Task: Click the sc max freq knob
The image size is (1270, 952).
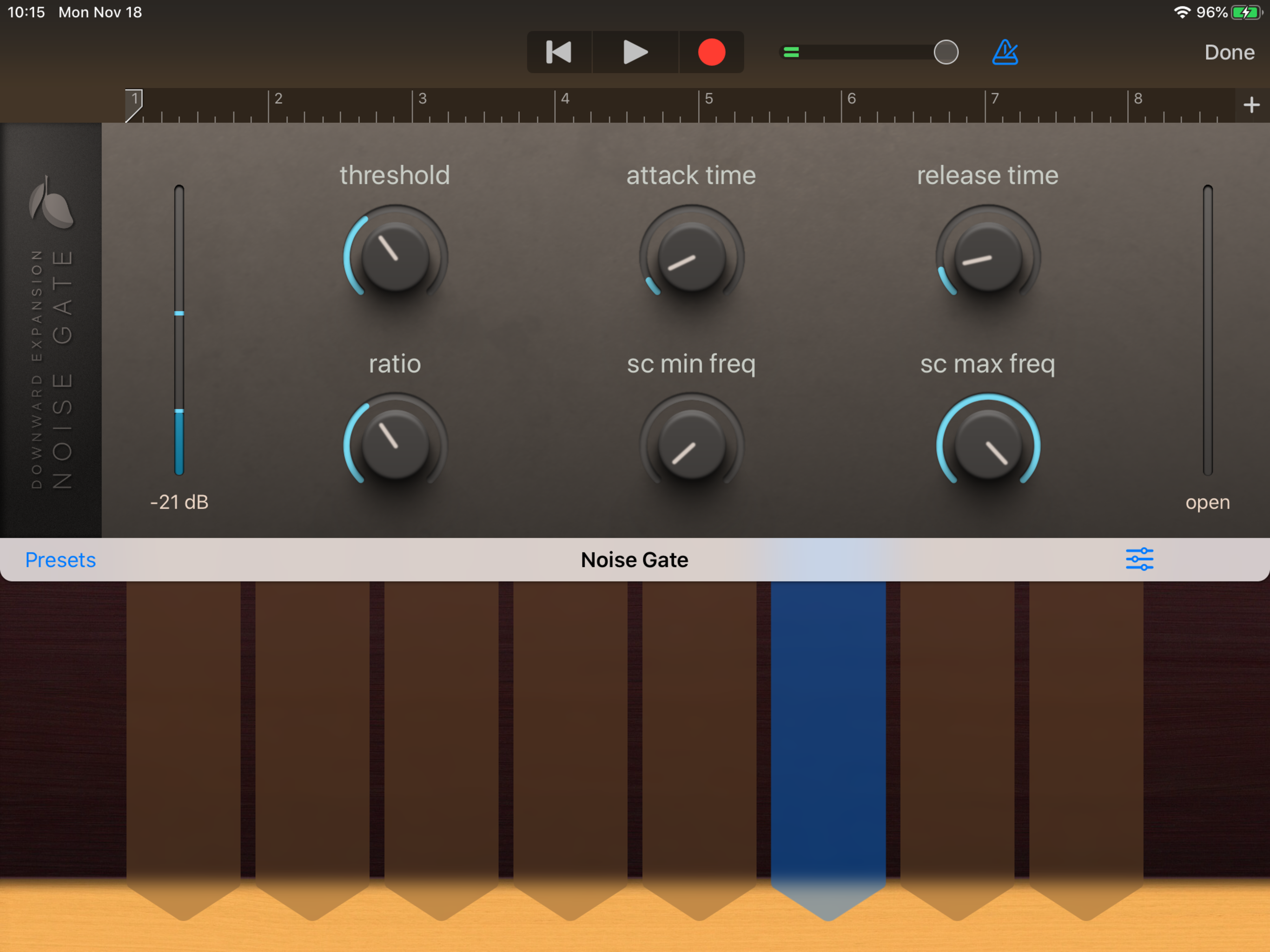Action: [987, 444]
